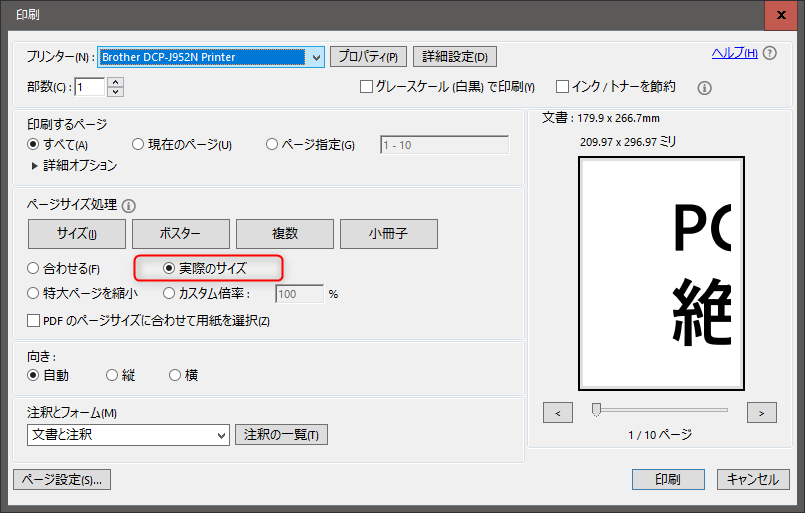Toggle インク/トナーを節約 checkbox
Viewport: 805px width, 513px height.
coord(562,87)
